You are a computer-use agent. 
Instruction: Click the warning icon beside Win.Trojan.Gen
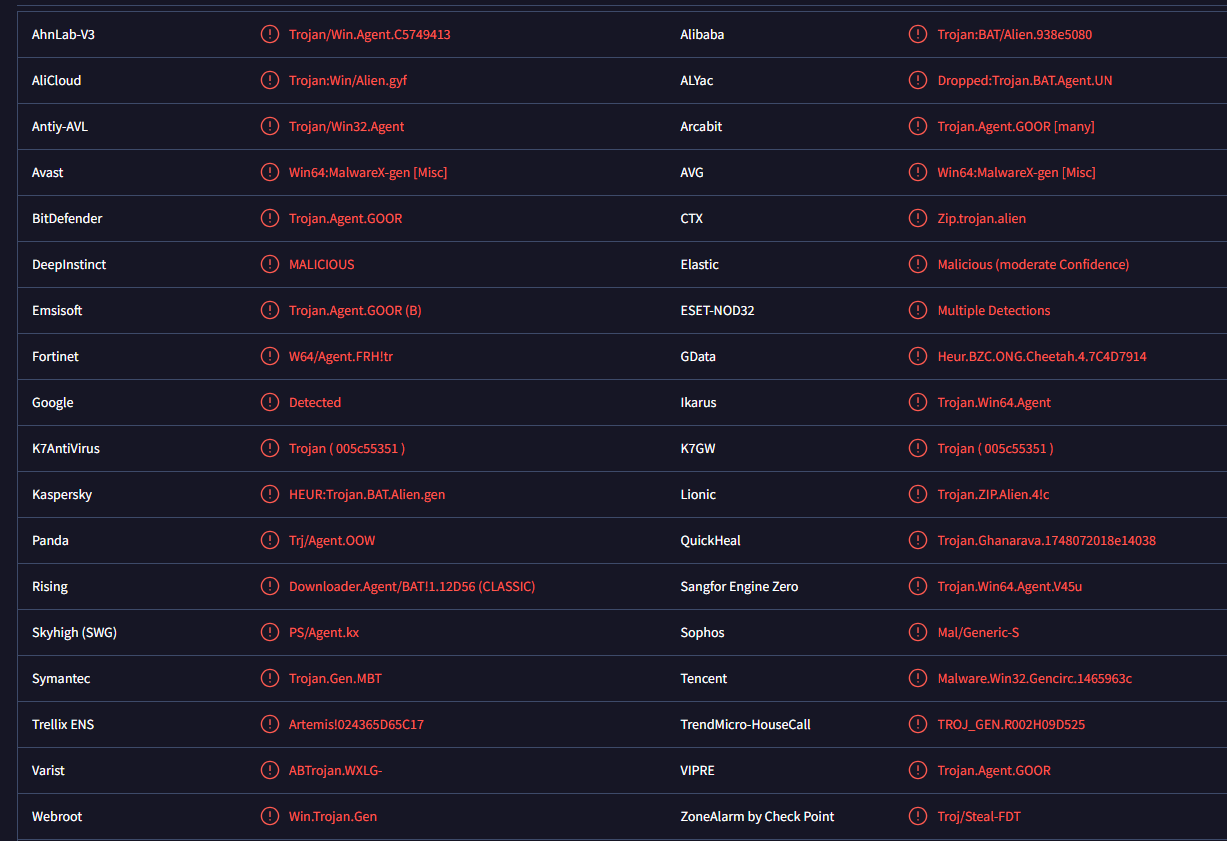(x=270, y=816)
